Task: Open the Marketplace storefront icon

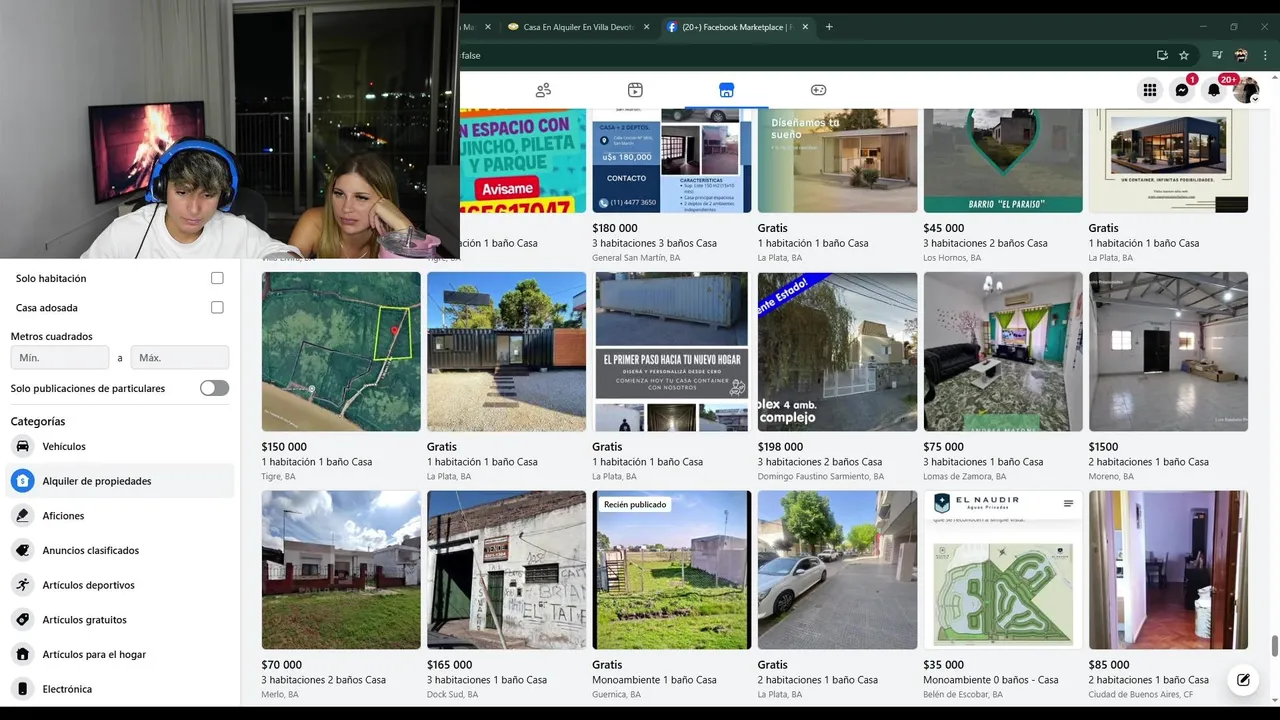Action: tap(727, 90)
